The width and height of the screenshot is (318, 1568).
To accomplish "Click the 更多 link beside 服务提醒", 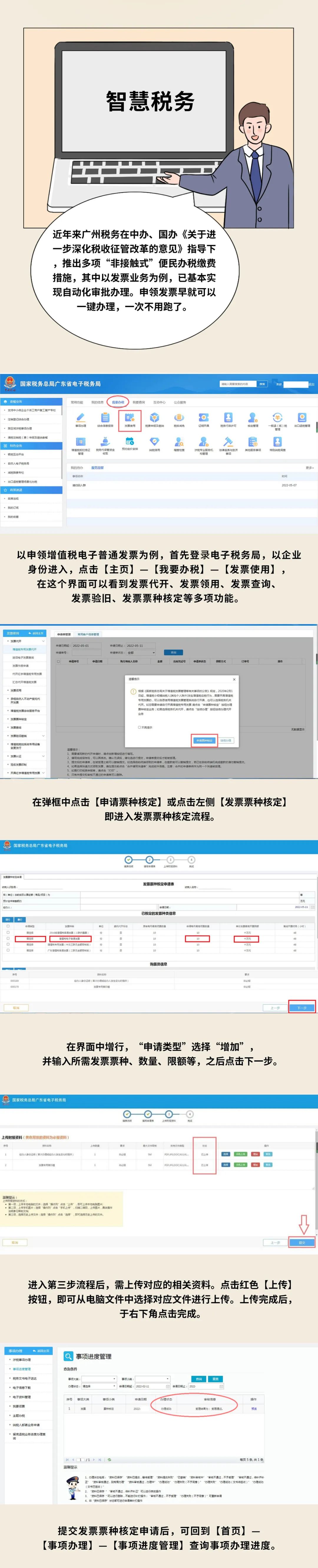I will [309, 467].
